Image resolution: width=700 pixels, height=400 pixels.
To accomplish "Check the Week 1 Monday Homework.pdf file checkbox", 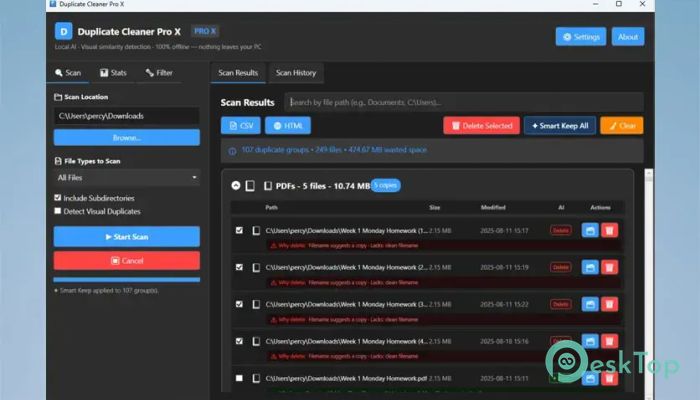I will click(x=239, y=378).
